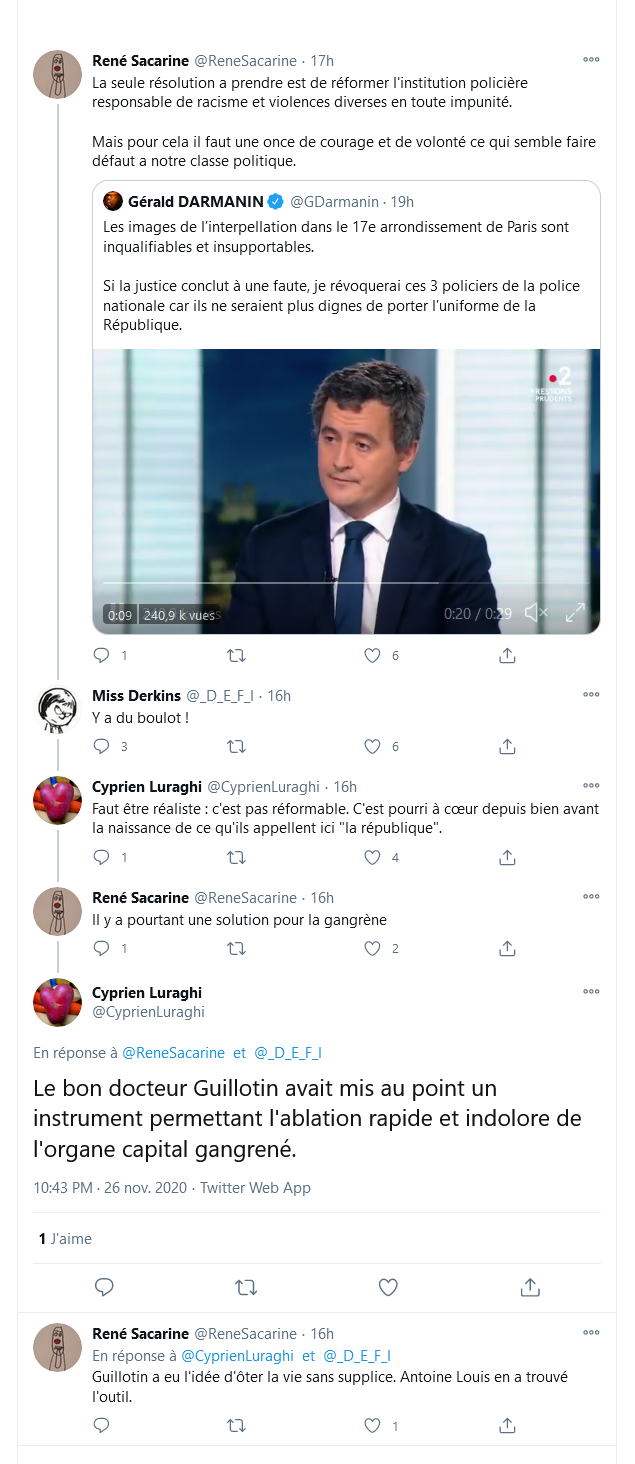Reply to 'Il y a pourtant une solution' tweet
Image resolution: width=635 pixels, height=1464 pixels.
(101, 948)
